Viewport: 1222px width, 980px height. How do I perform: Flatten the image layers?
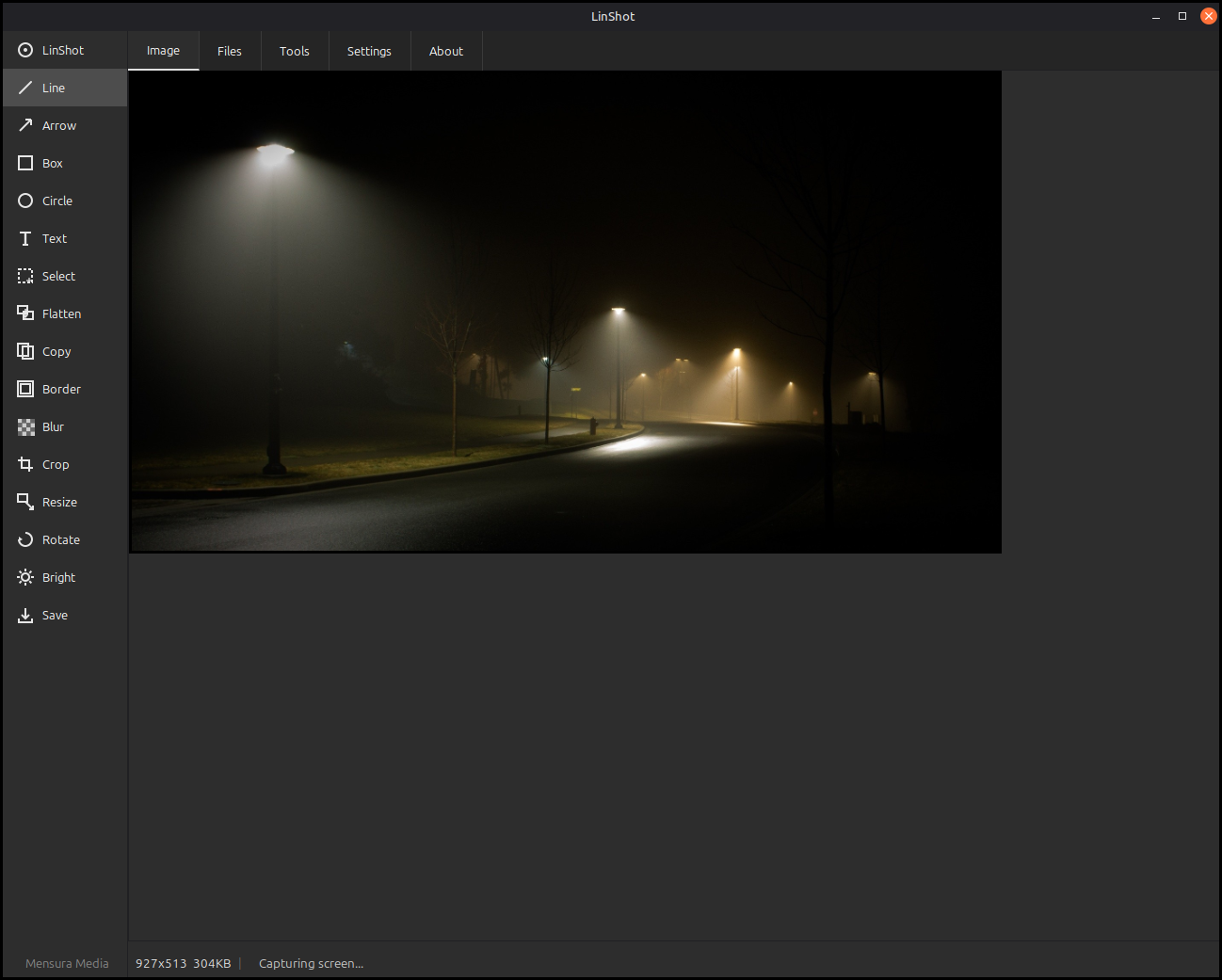coord(64,313)
